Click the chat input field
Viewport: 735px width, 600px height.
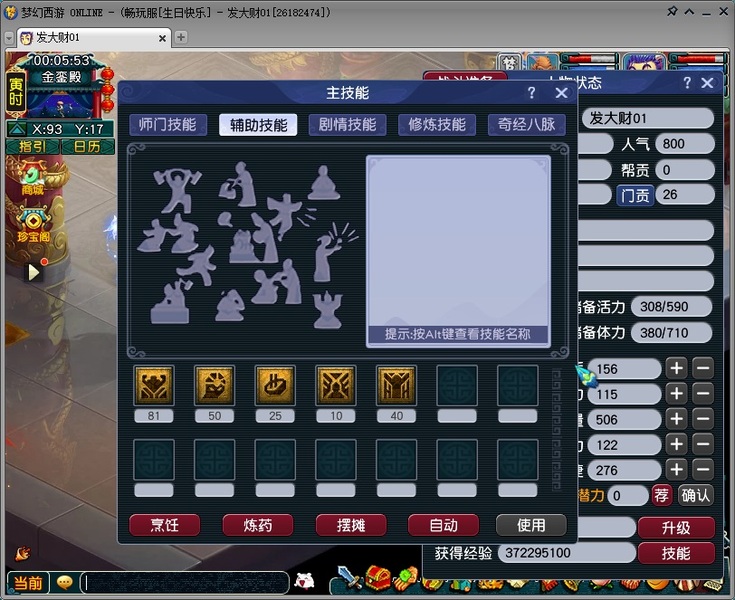click(x=184, y=583)
